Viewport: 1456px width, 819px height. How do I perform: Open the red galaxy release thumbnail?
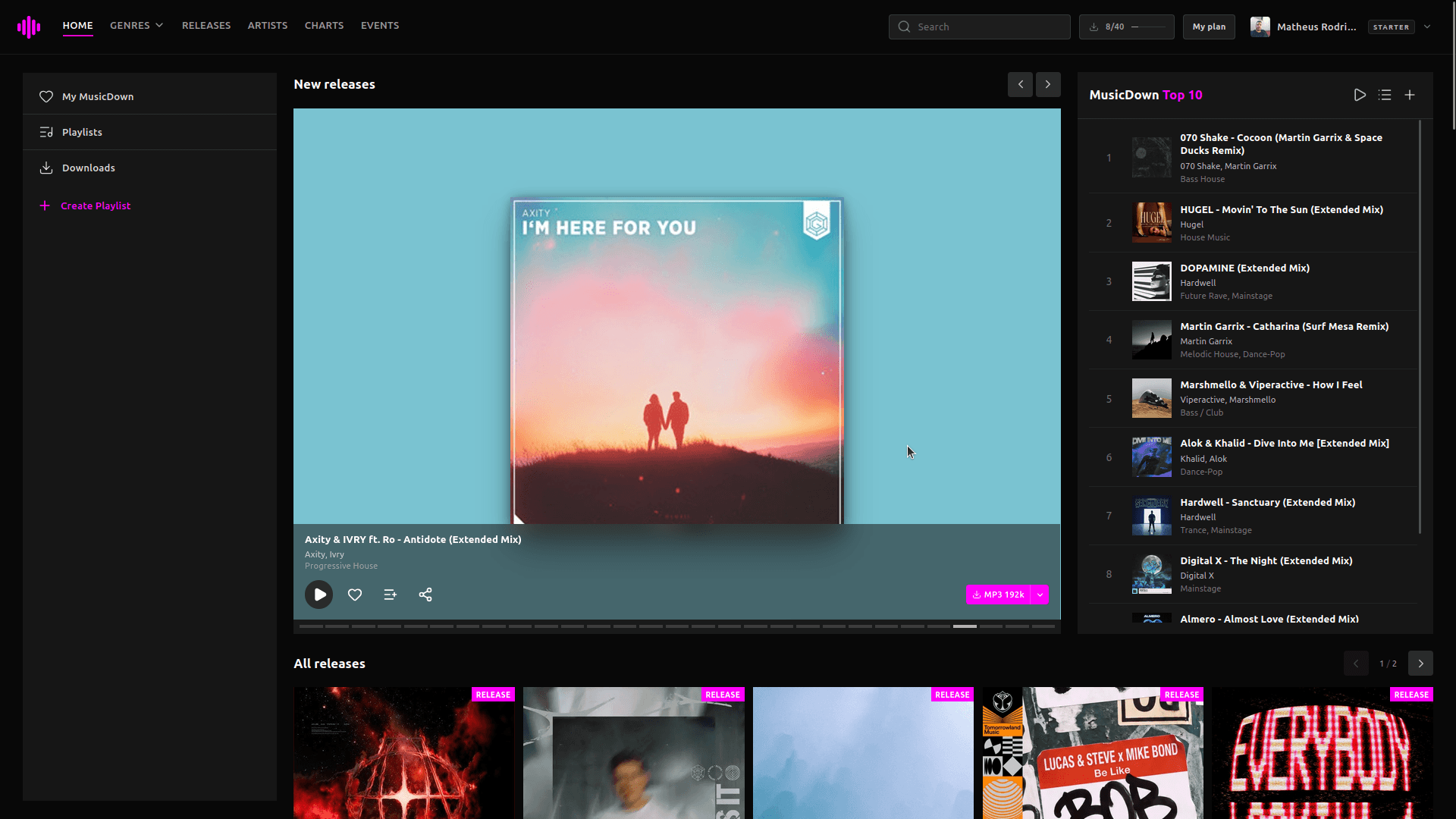[x=404, y=753]
